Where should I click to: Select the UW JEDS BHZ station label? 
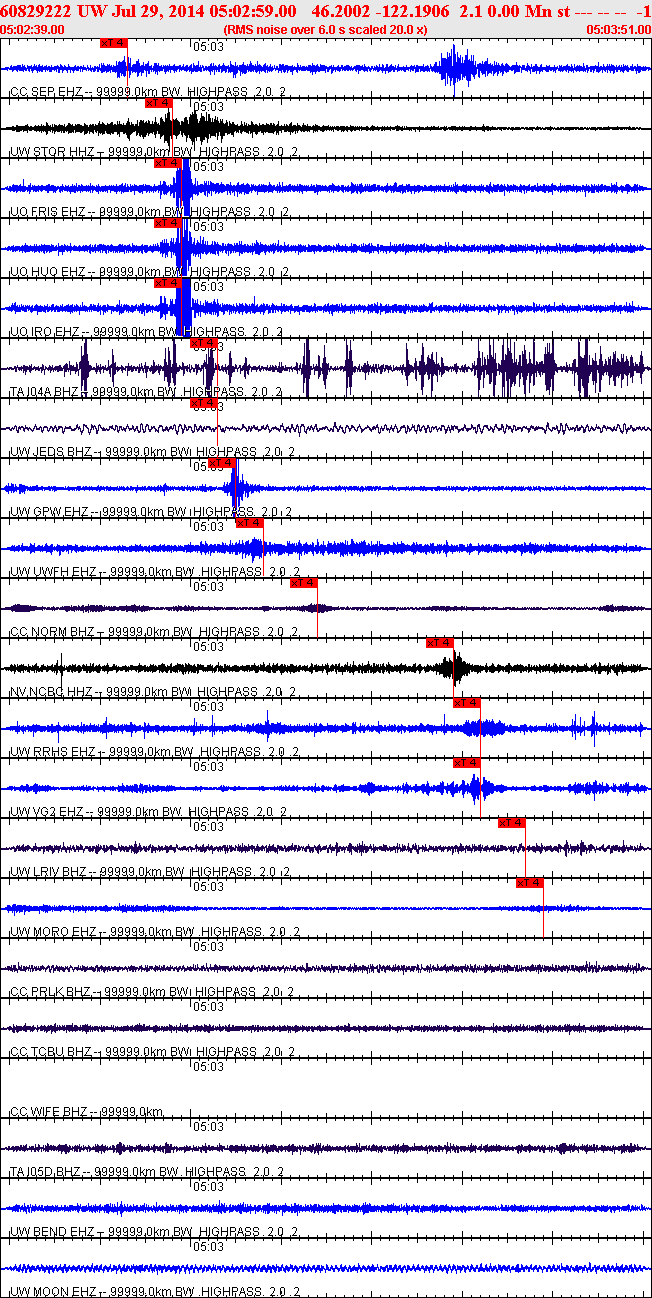click(x=152, y=451)
